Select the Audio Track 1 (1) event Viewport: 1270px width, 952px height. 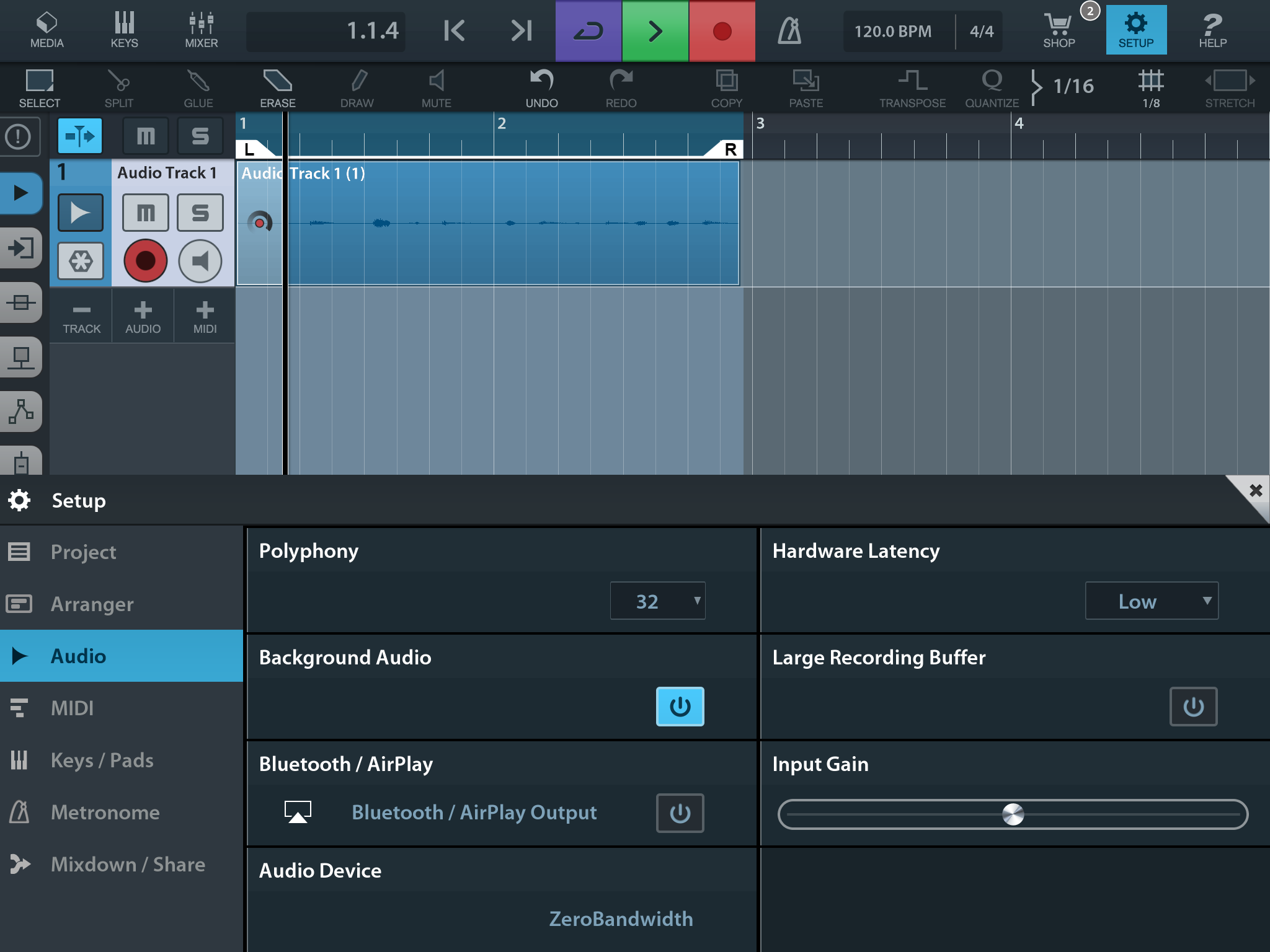click(x=488, y=223)
